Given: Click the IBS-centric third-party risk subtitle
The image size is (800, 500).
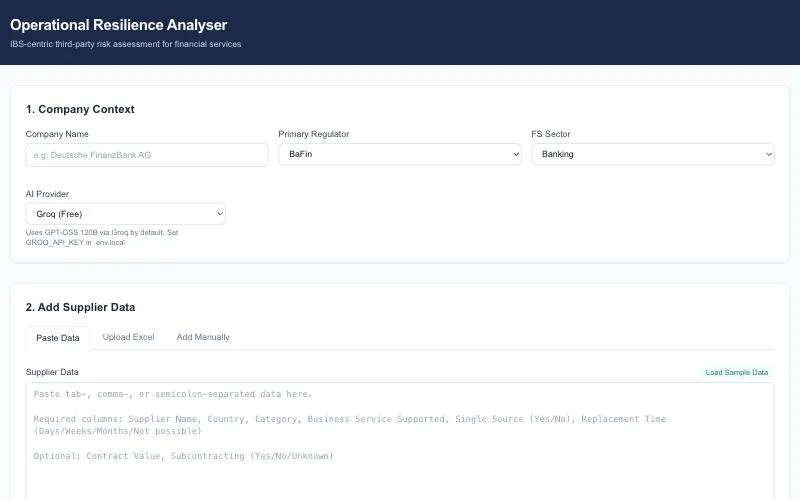Looking at the screenshot, I should (126, 44).
